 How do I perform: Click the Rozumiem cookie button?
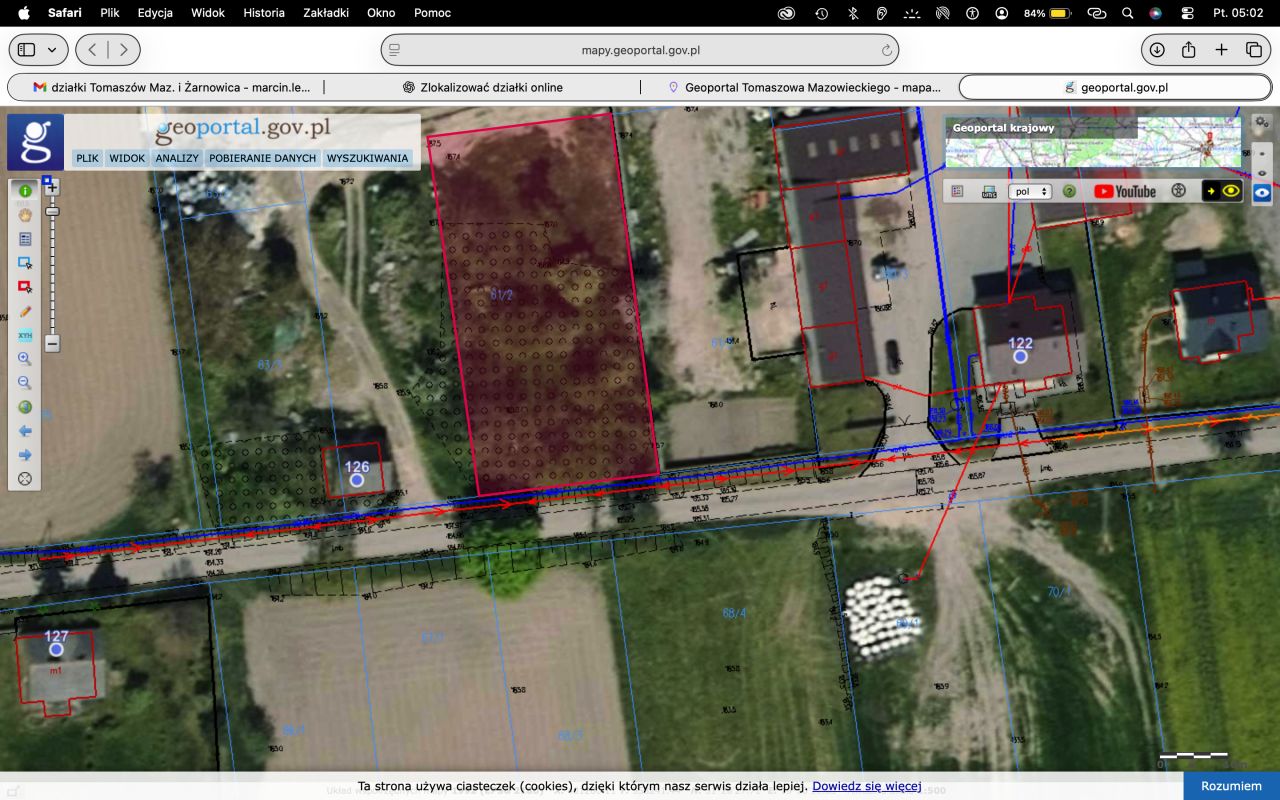pos(1231,786)
